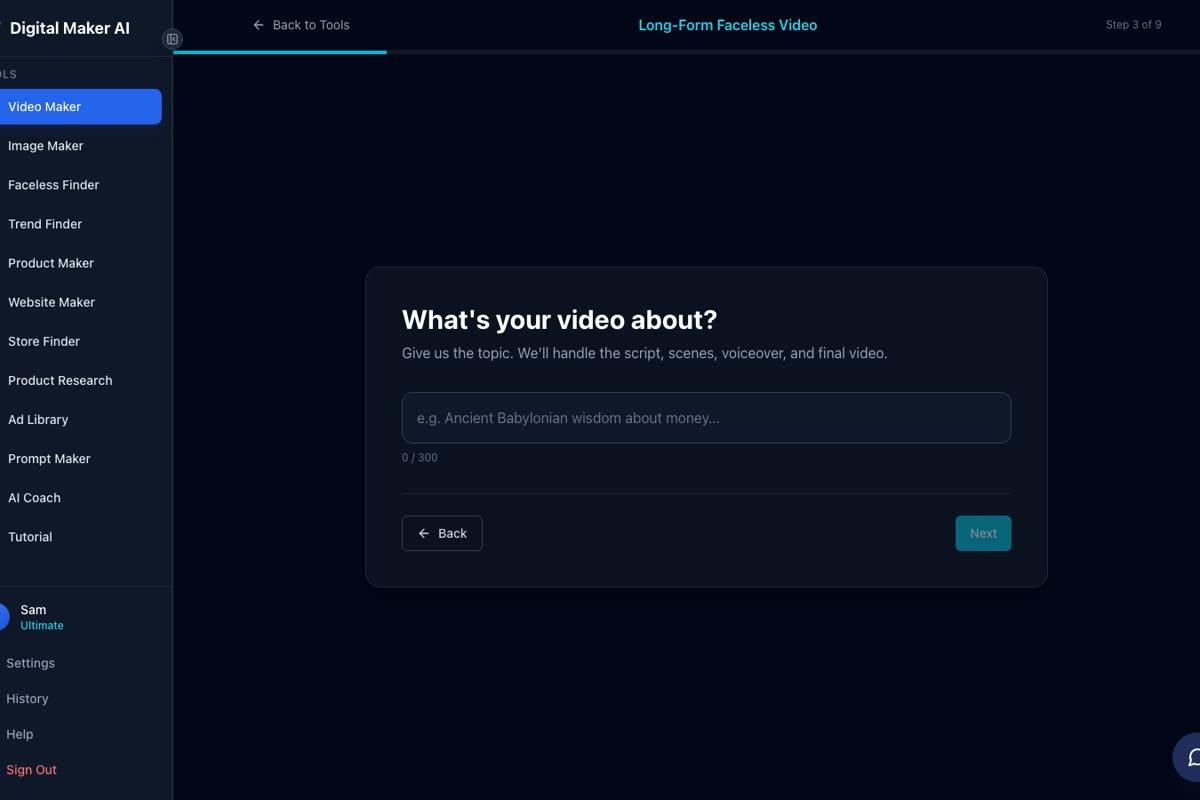Image resolution: width=1200 pixels, height=800 pixels.
Task: Click Sign Out
Action: pyautogui.click(x=31, y=770)
